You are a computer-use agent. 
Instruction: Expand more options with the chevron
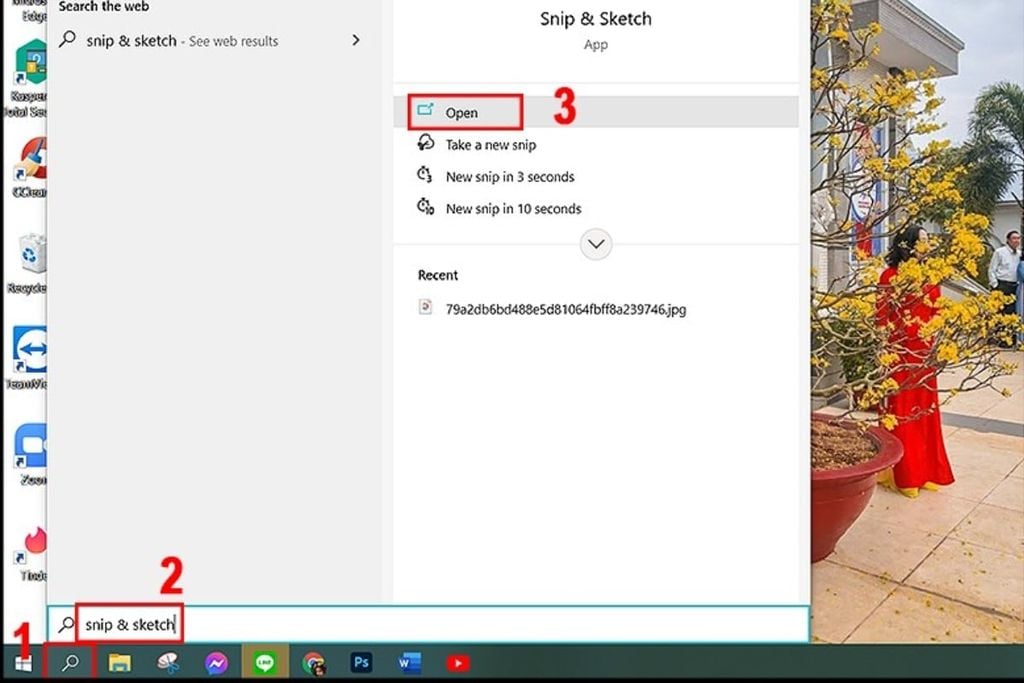pyautogui.click(x=596, y=244)
